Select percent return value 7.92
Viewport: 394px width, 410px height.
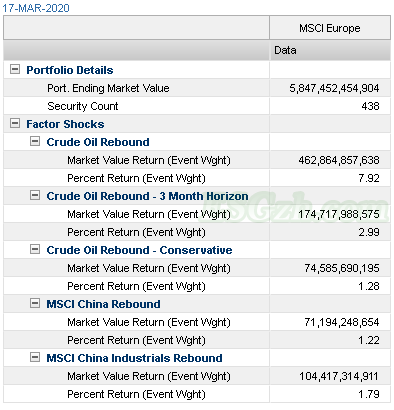pos(369,178)
